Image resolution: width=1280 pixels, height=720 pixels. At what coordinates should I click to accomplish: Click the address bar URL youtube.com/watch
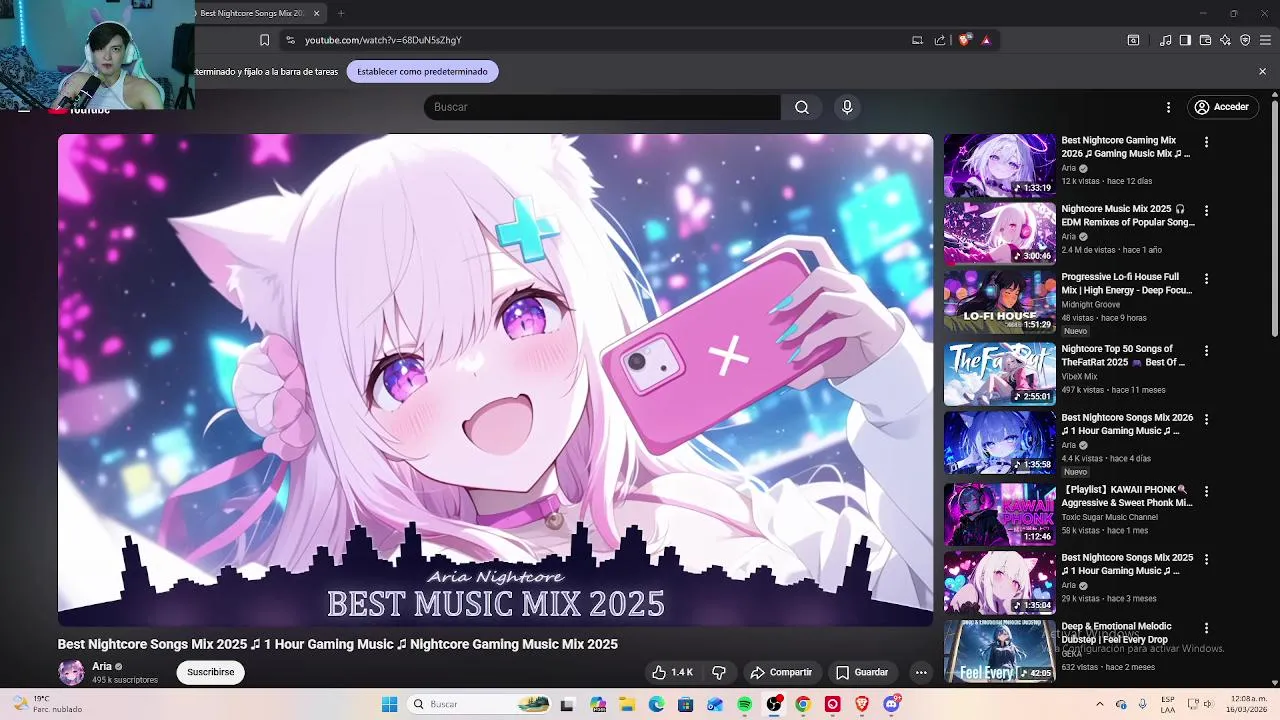tap(383, 40)
